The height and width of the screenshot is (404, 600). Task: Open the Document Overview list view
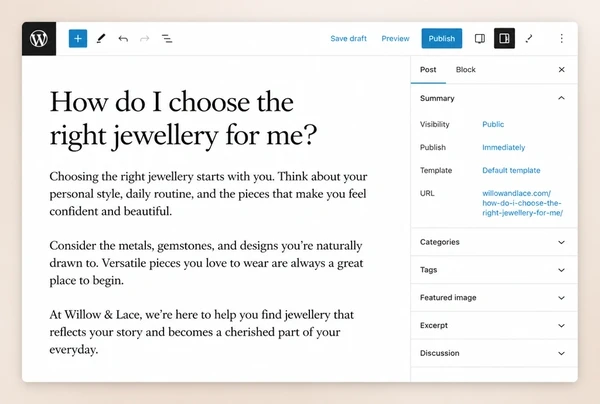167,39
